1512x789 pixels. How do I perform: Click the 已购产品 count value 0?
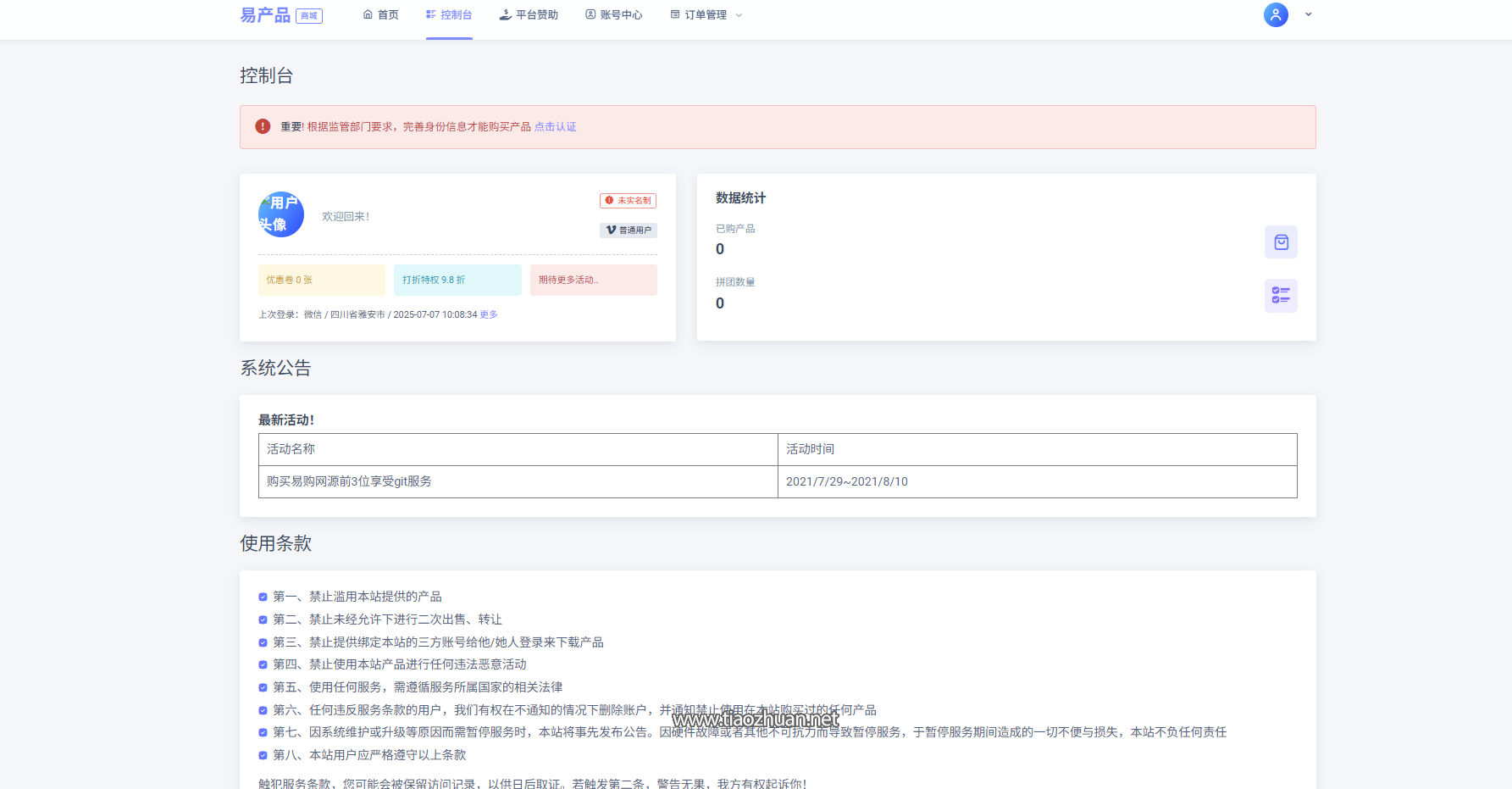(720, 249)
